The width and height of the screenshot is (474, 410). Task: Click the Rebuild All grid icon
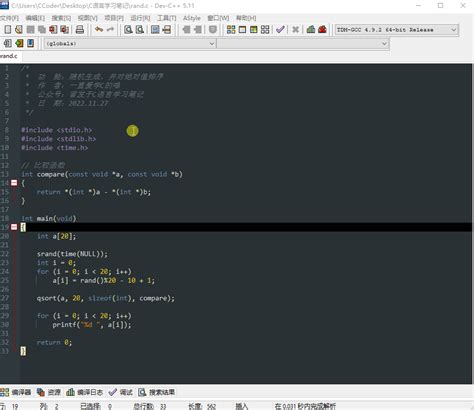coord(265,30)
